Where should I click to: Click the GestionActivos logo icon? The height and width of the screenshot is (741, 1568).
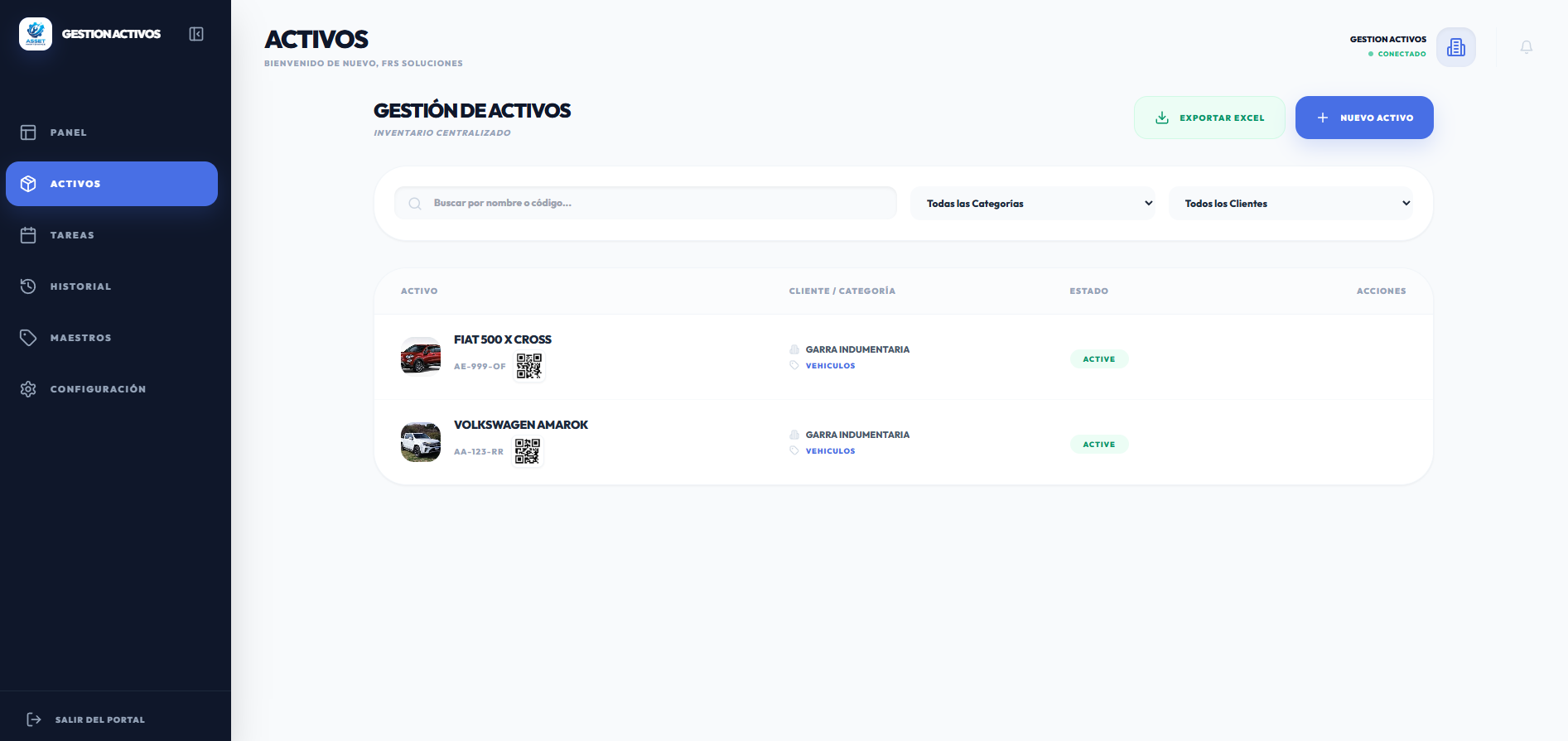[x=36, y=34]
